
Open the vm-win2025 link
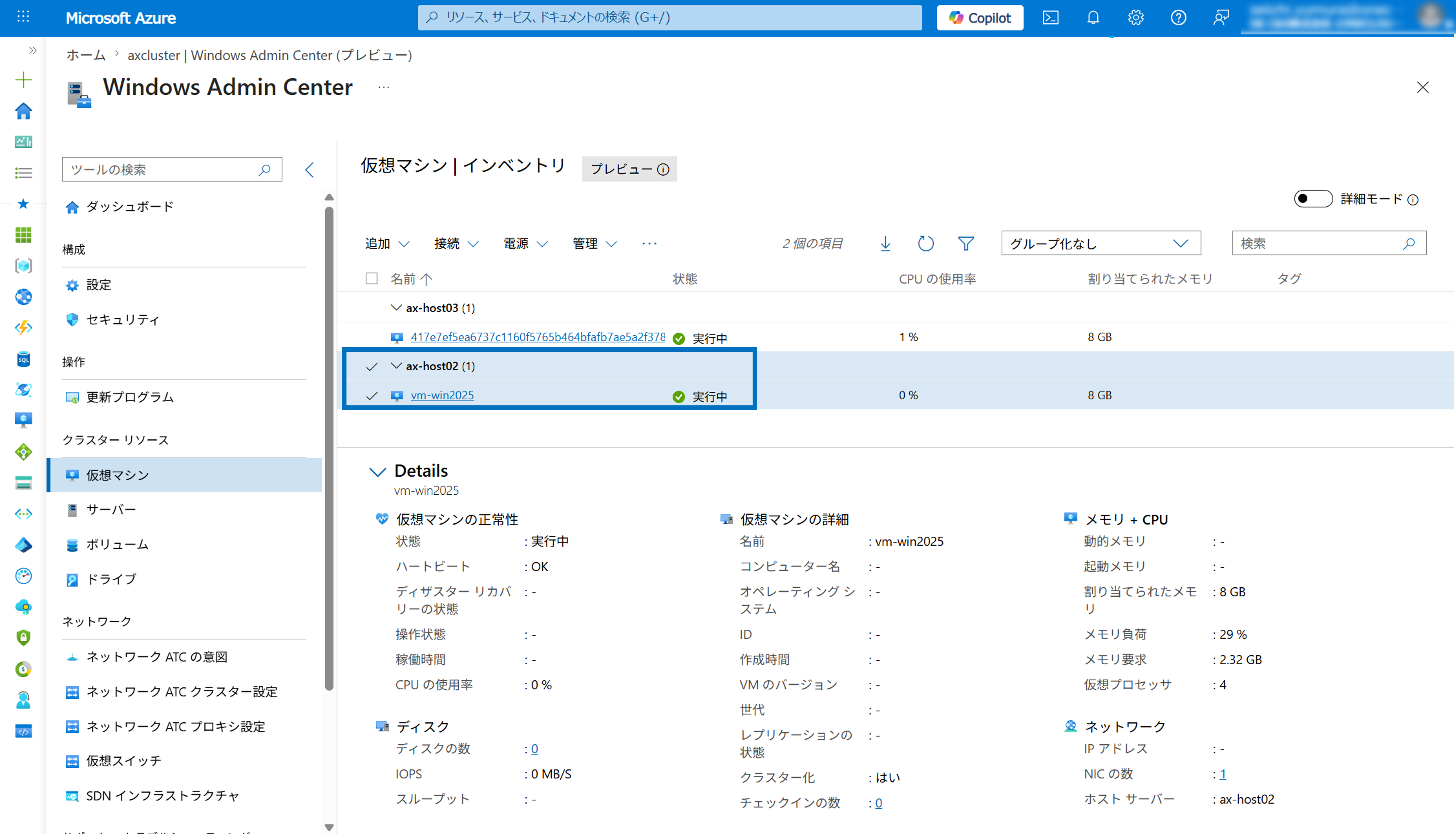(x=442, y=395)
